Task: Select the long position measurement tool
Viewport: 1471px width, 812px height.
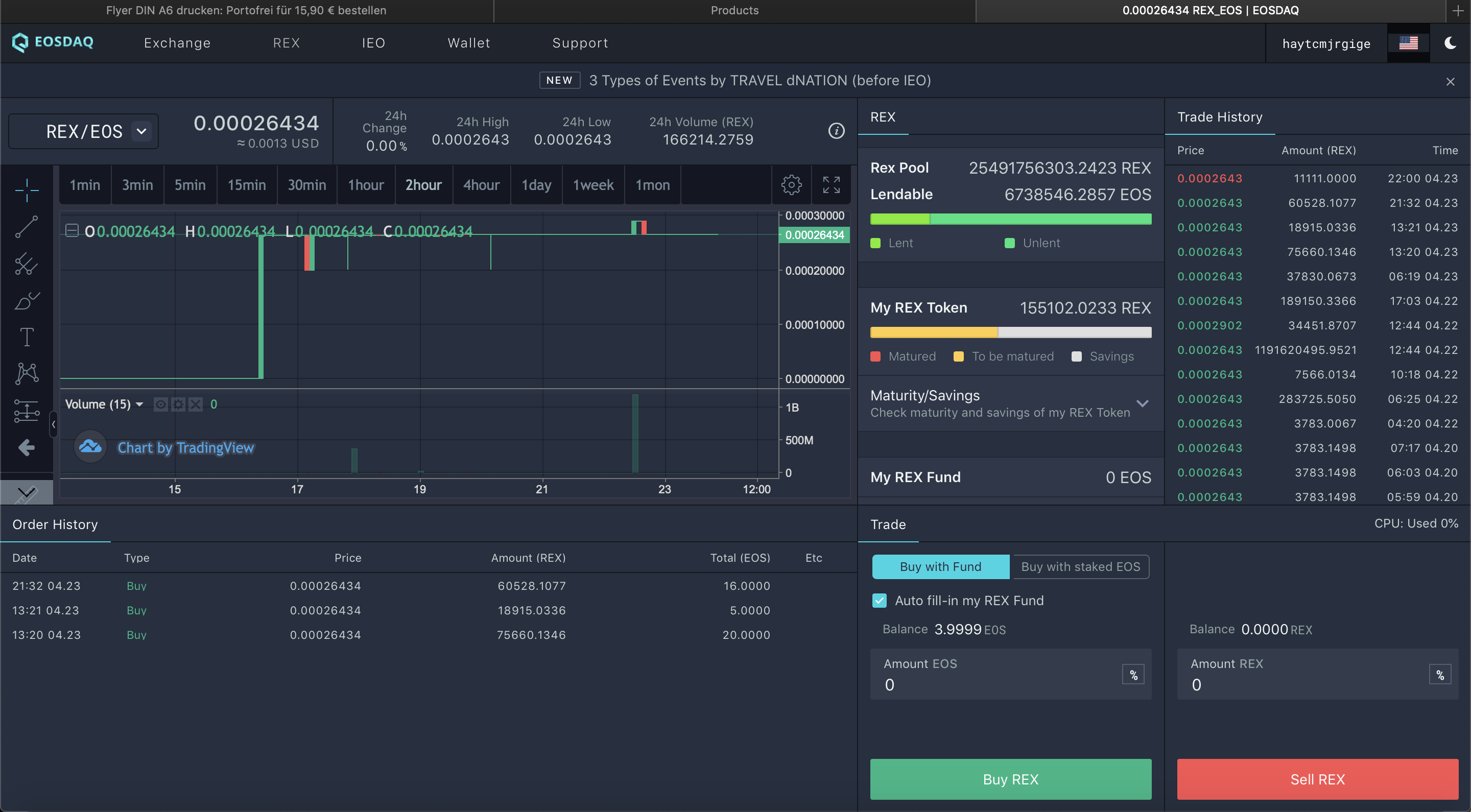Action: 27,410
